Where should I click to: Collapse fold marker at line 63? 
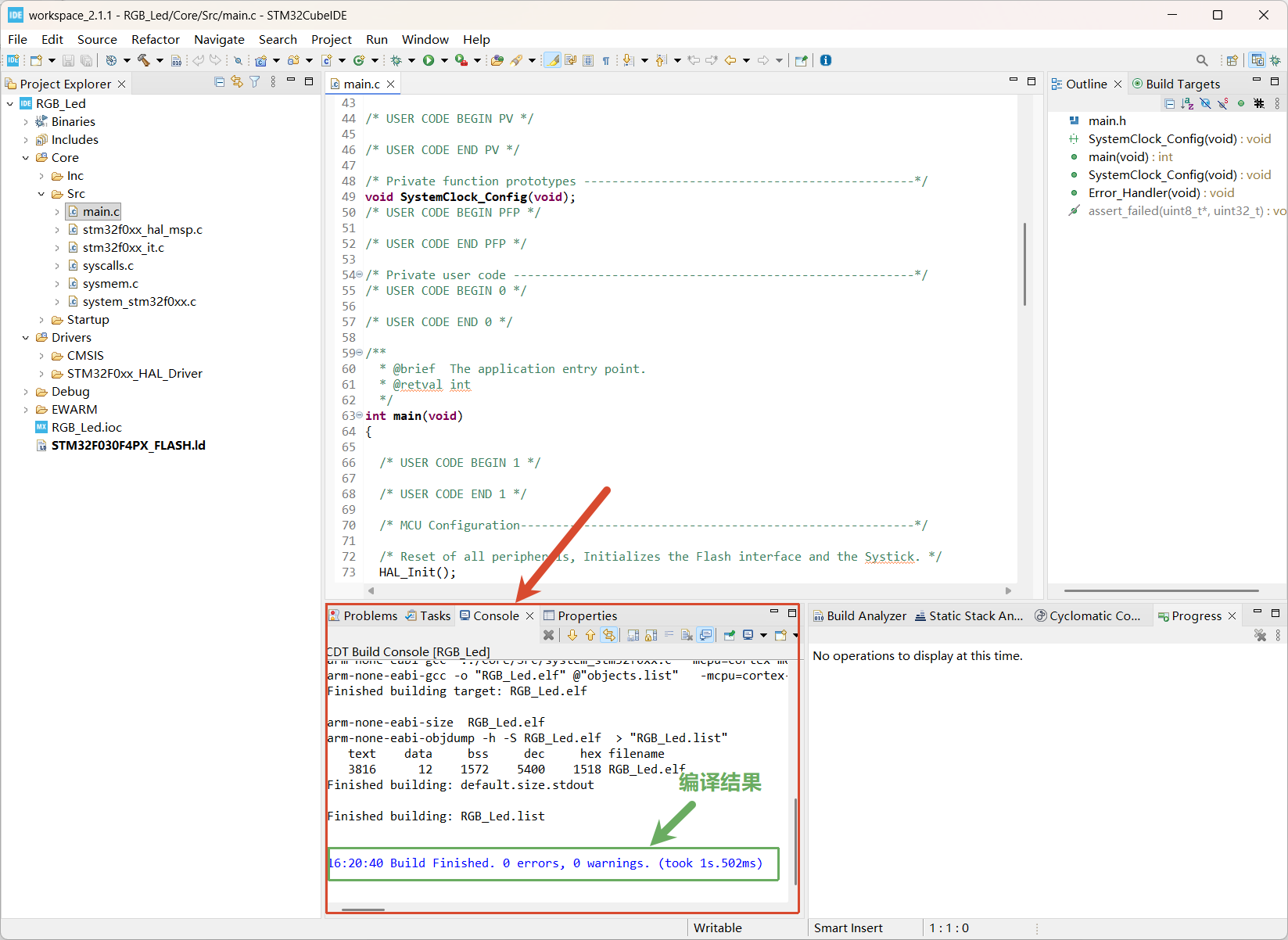(x=359, y=415)
